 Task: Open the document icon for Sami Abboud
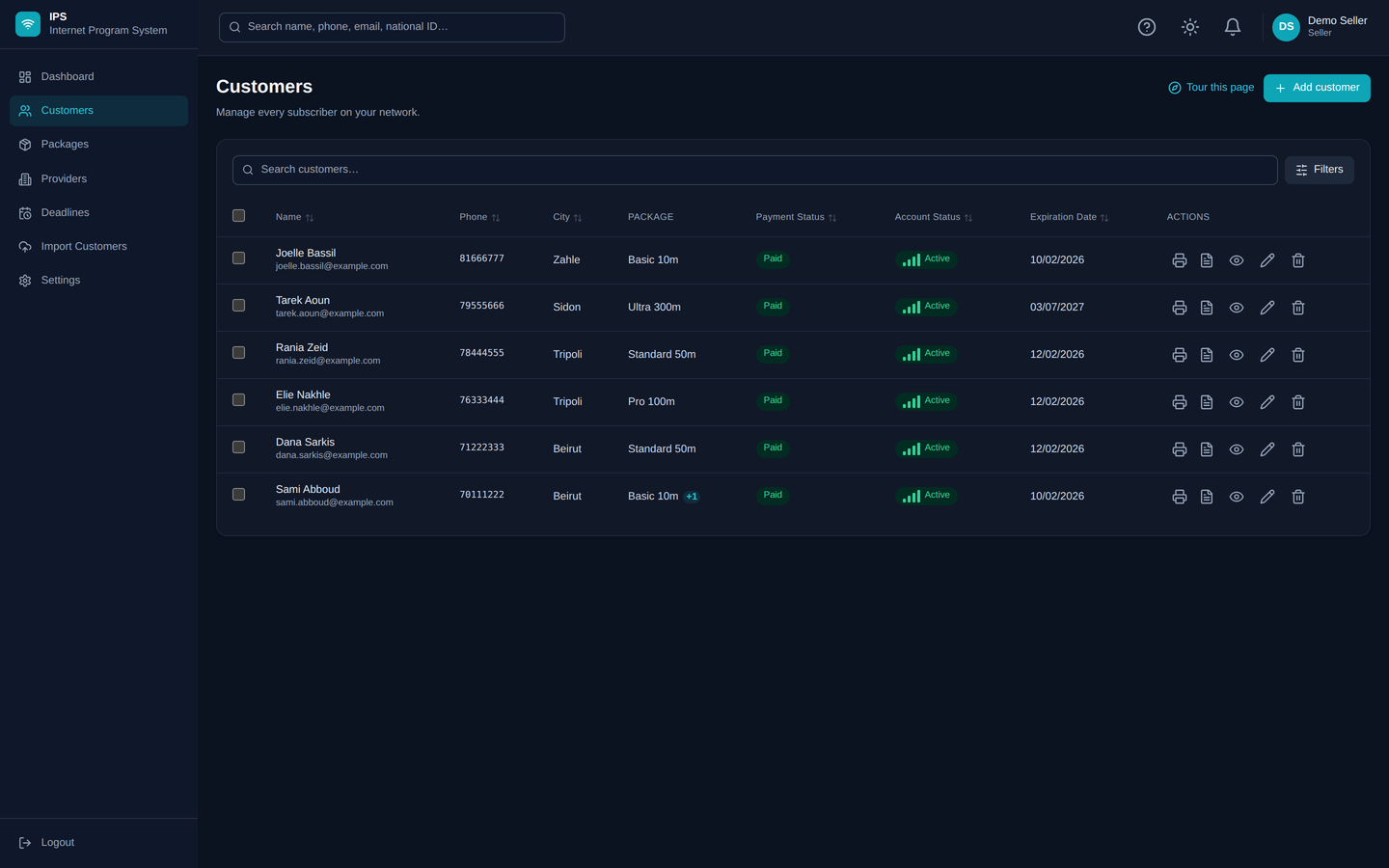pyautogui.click(x=1207, y=497)
